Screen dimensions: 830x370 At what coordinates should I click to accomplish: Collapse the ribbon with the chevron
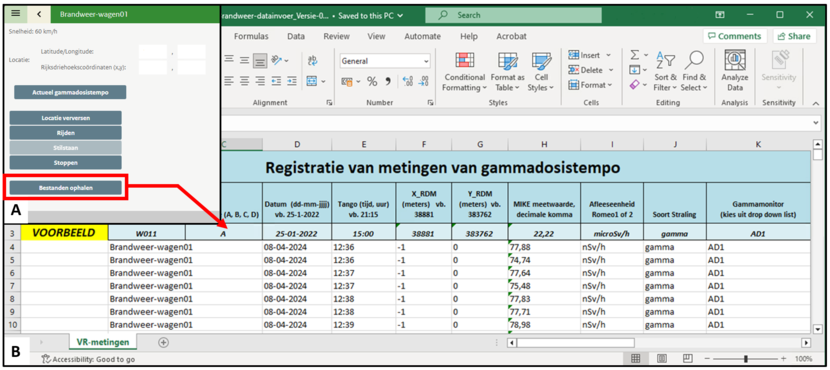pyautogui.click(x=815, y=103)
